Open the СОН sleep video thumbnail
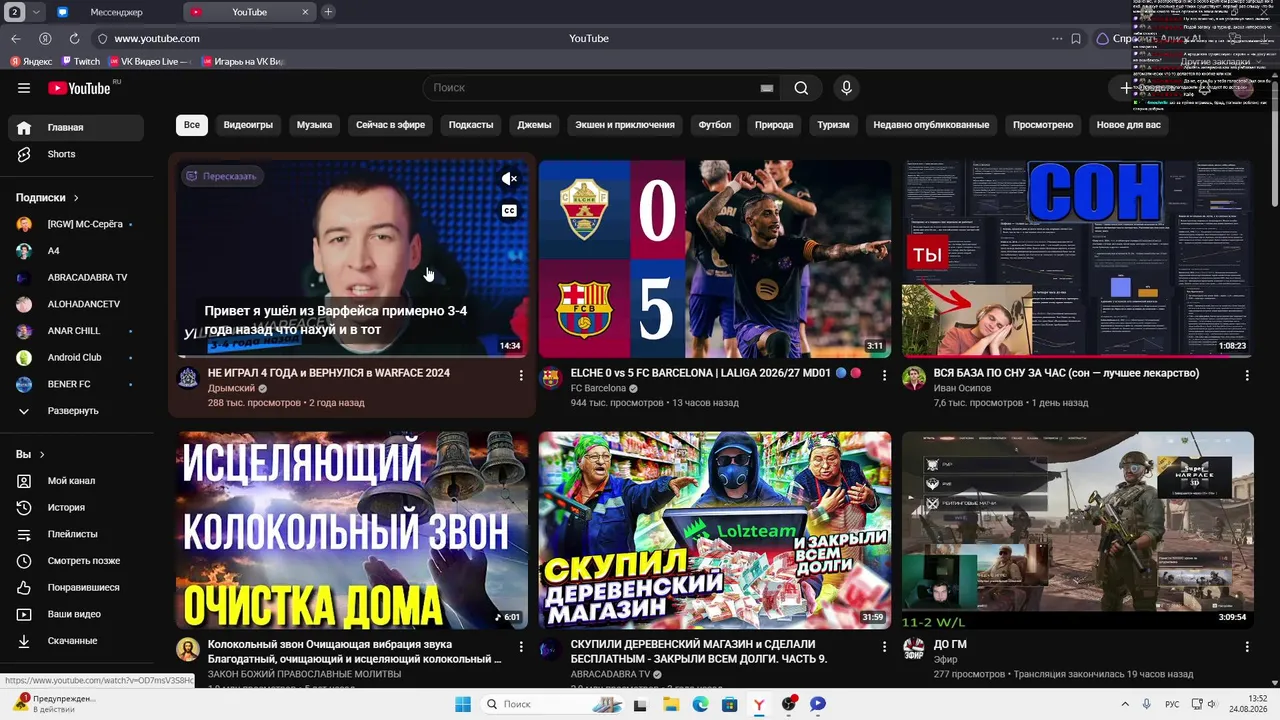The width and height of the screenshot is (1280, 720). click(x=1078, y=259)
